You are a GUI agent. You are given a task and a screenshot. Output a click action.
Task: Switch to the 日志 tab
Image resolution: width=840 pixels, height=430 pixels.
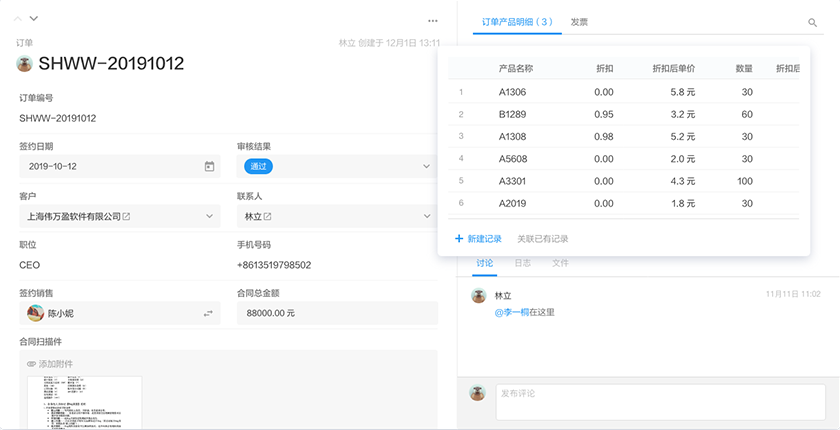click(x=522, y=263)
